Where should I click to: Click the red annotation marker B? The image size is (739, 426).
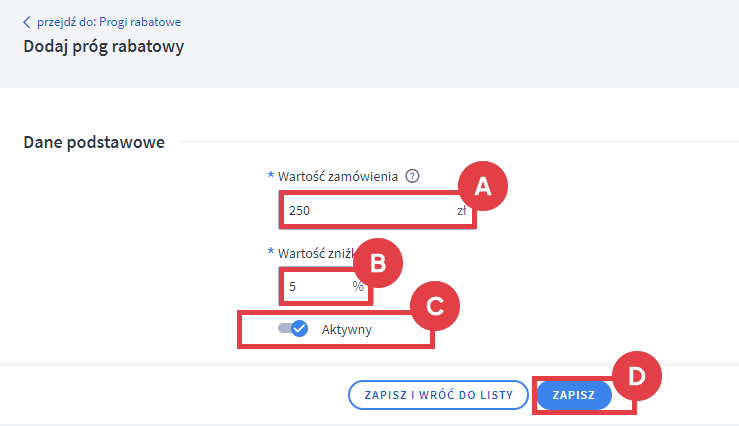click(x=377, y=263)
